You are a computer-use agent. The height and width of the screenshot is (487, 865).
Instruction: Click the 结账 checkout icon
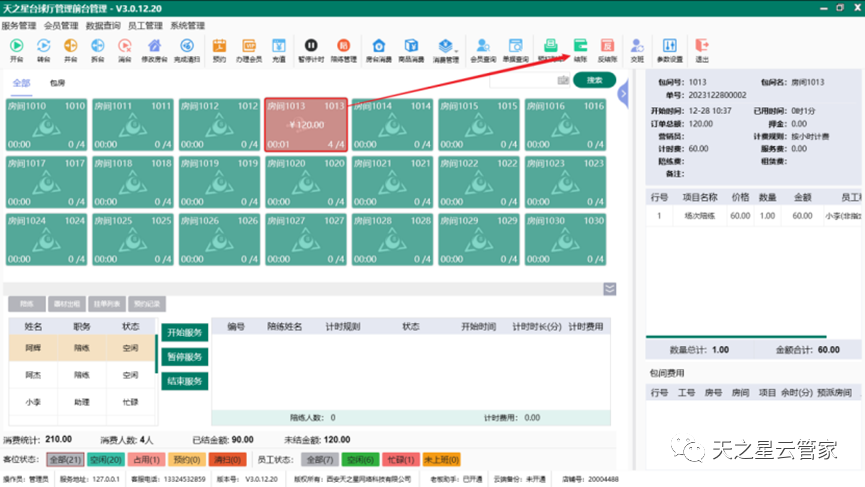point(580,47)
